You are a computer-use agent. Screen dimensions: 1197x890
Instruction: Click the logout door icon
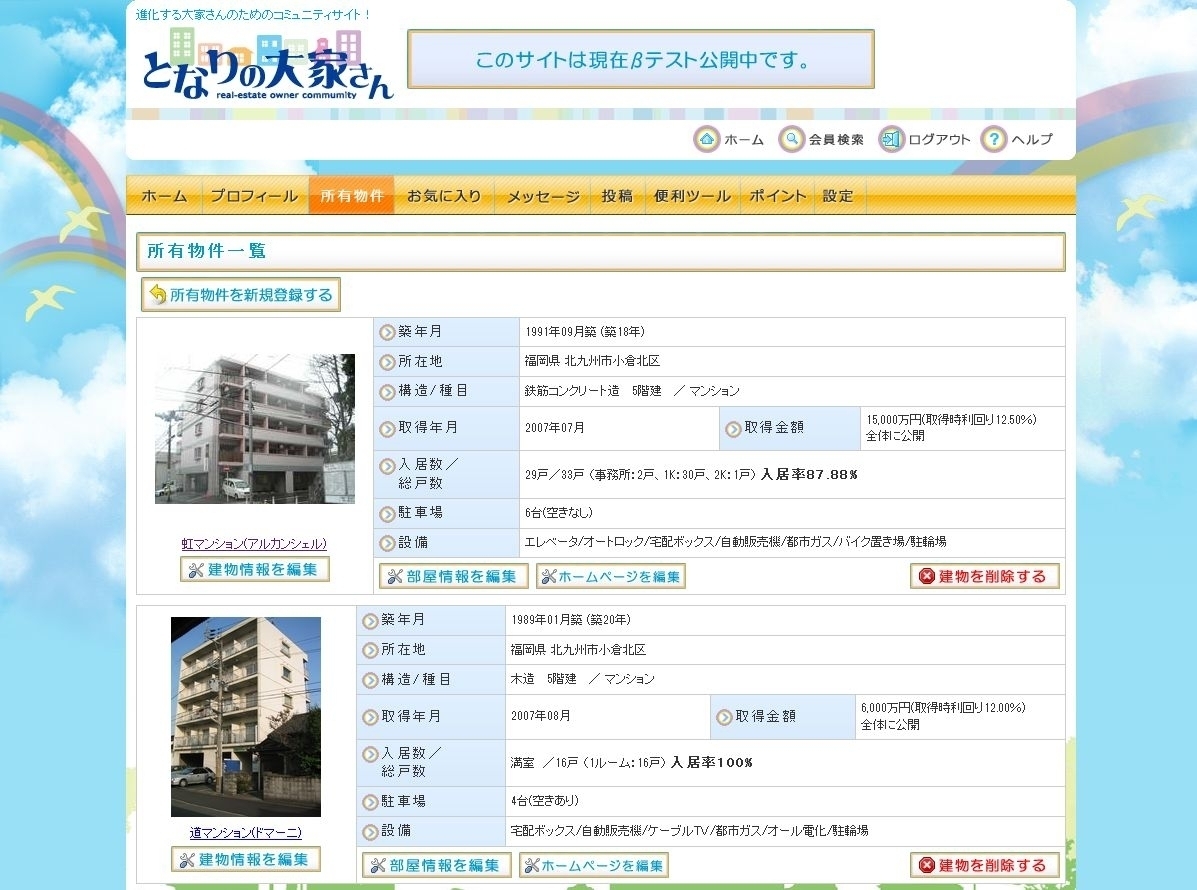pos(891,140)
